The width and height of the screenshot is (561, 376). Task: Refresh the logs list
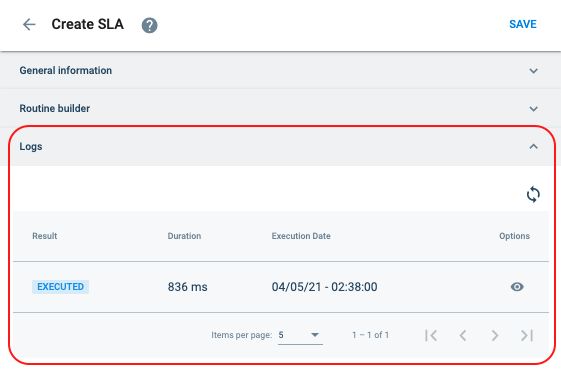pos(533,194)
